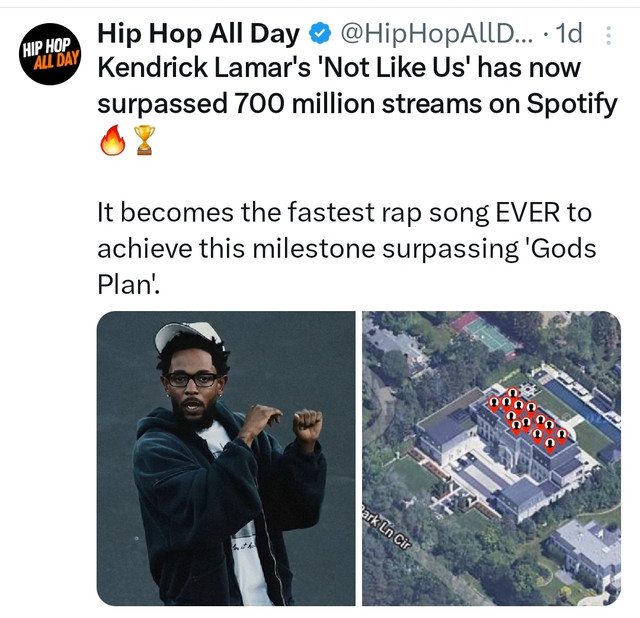
Task: Click the long swimming pool in the aerial image
Action: point(582,409)
